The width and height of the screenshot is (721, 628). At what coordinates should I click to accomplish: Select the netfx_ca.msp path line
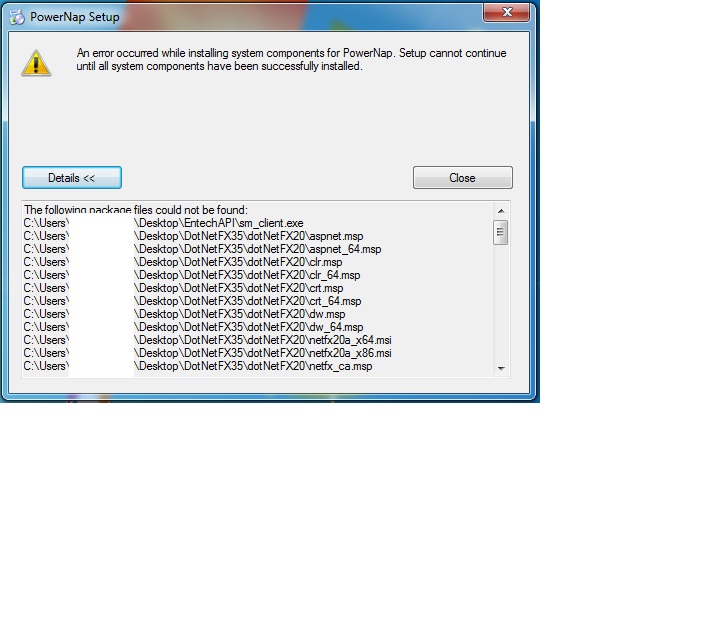point(198,366)
